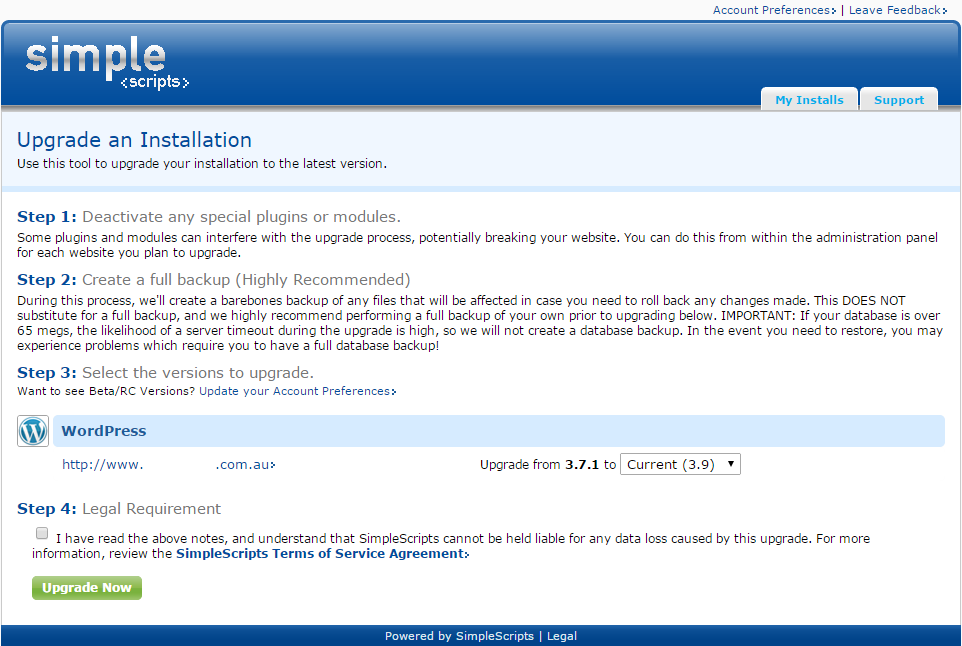Open the Account Preferences link in header

(774, 10)
